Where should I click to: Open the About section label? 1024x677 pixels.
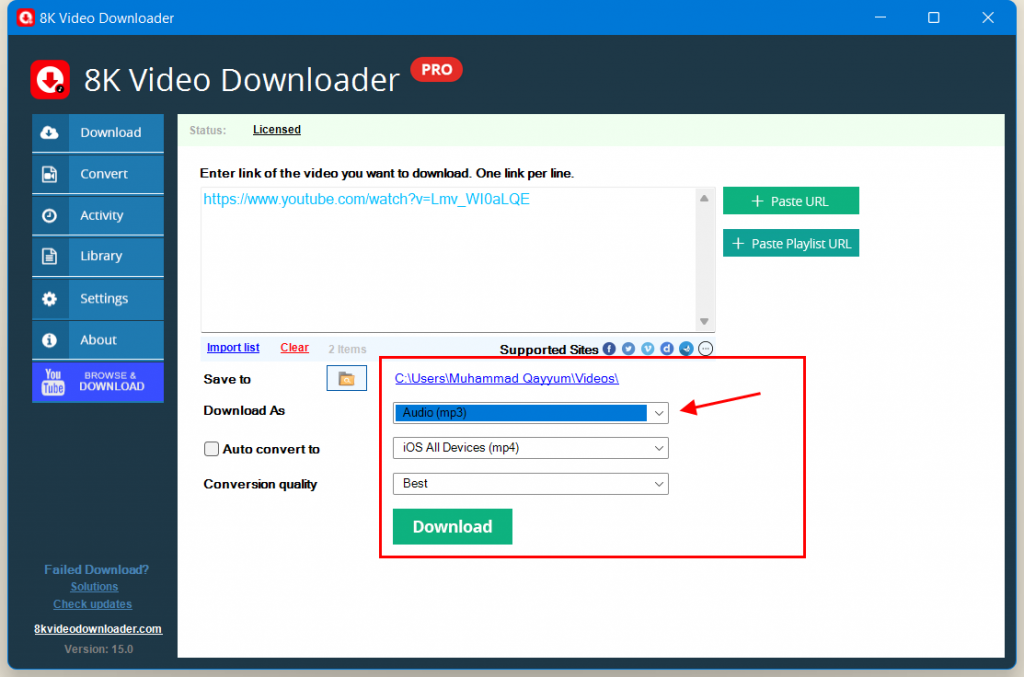(x=99, y=340)
